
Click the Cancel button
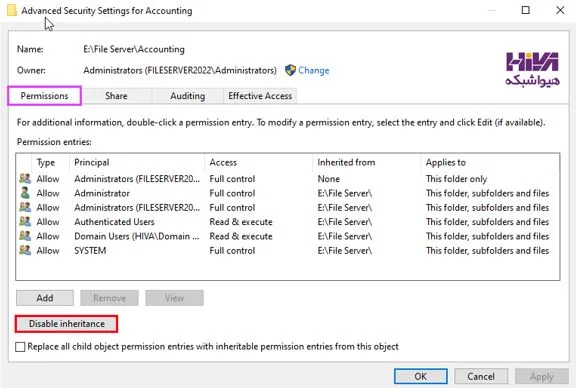[481, 376]
